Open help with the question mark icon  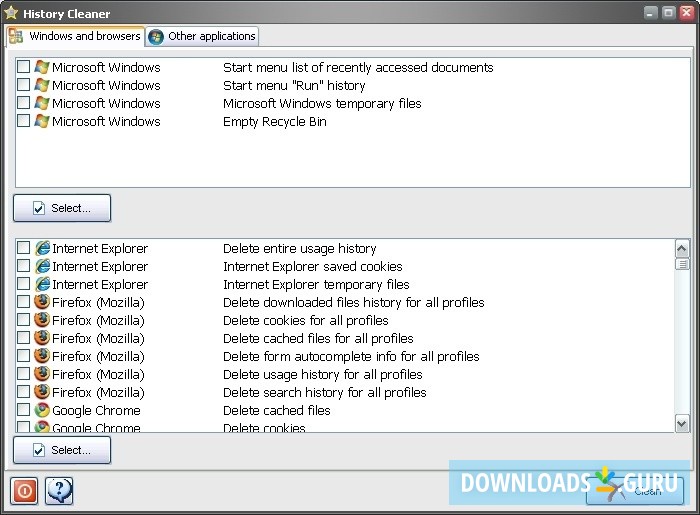tap(59, 491)
